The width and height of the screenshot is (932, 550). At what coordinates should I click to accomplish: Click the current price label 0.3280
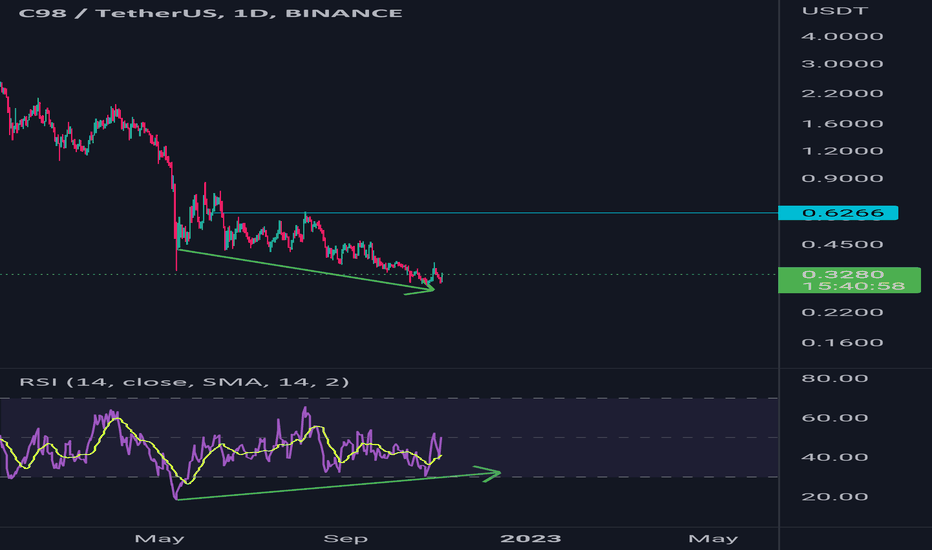[843, 274]
